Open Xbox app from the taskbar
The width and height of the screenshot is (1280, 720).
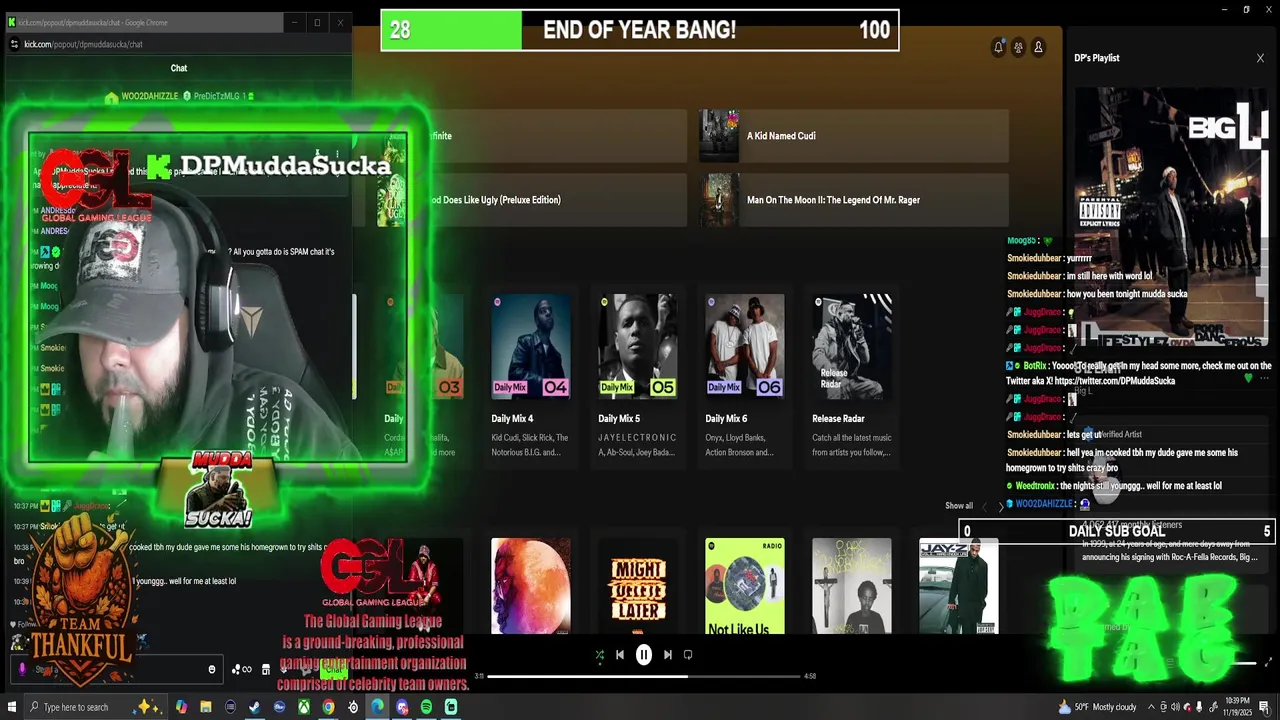304,707
